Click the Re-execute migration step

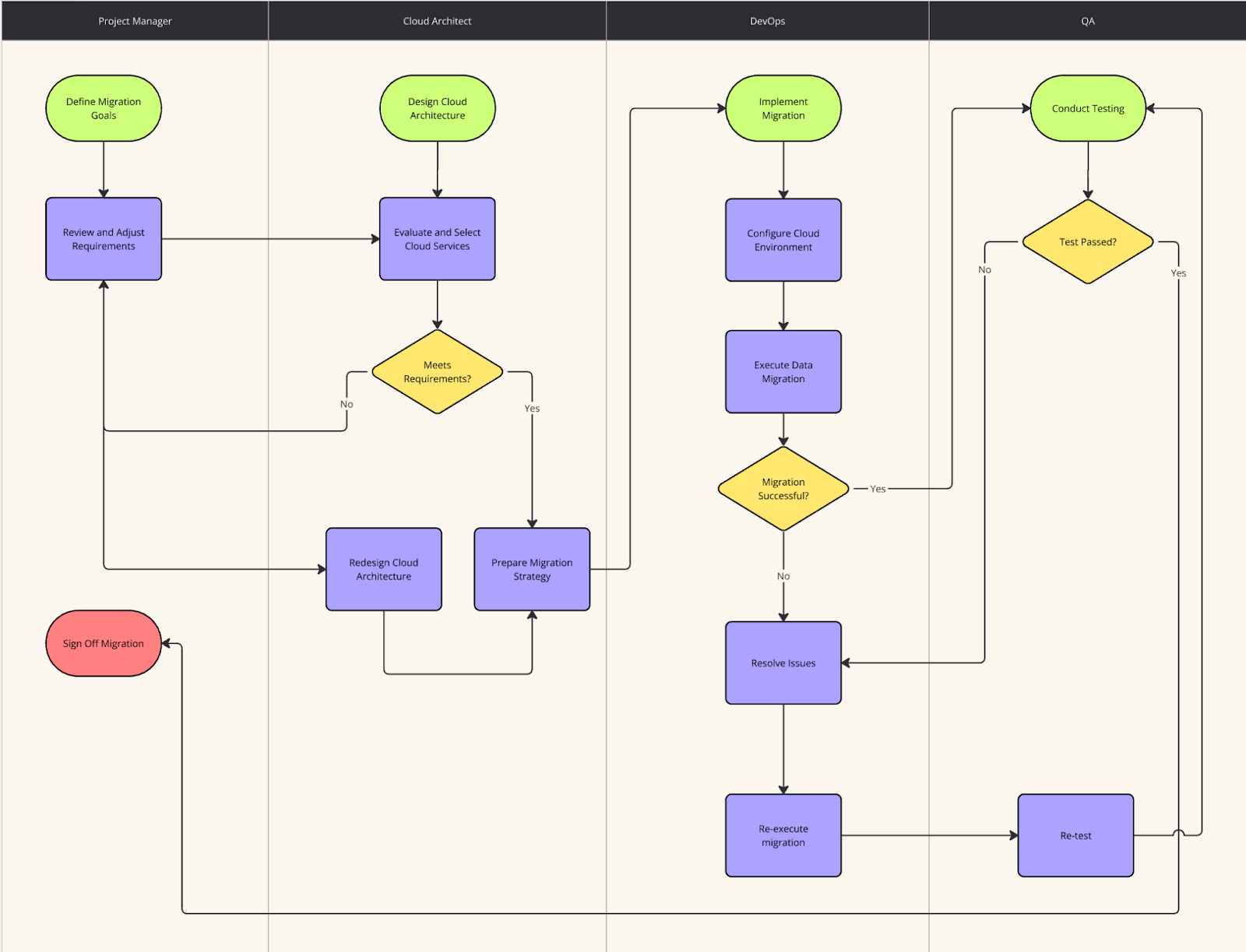point(783,835)
